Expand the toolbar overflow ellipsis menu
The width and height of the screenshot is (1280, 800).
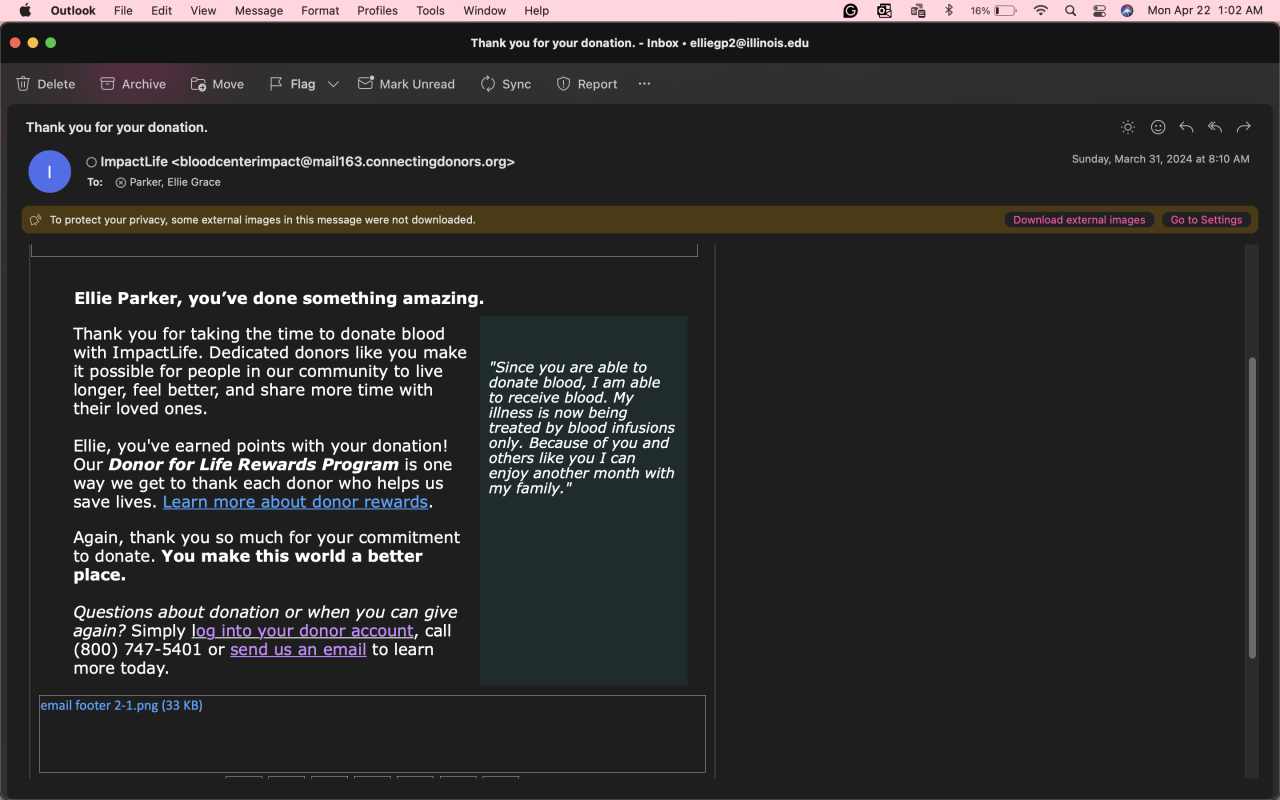pos(644,84)
